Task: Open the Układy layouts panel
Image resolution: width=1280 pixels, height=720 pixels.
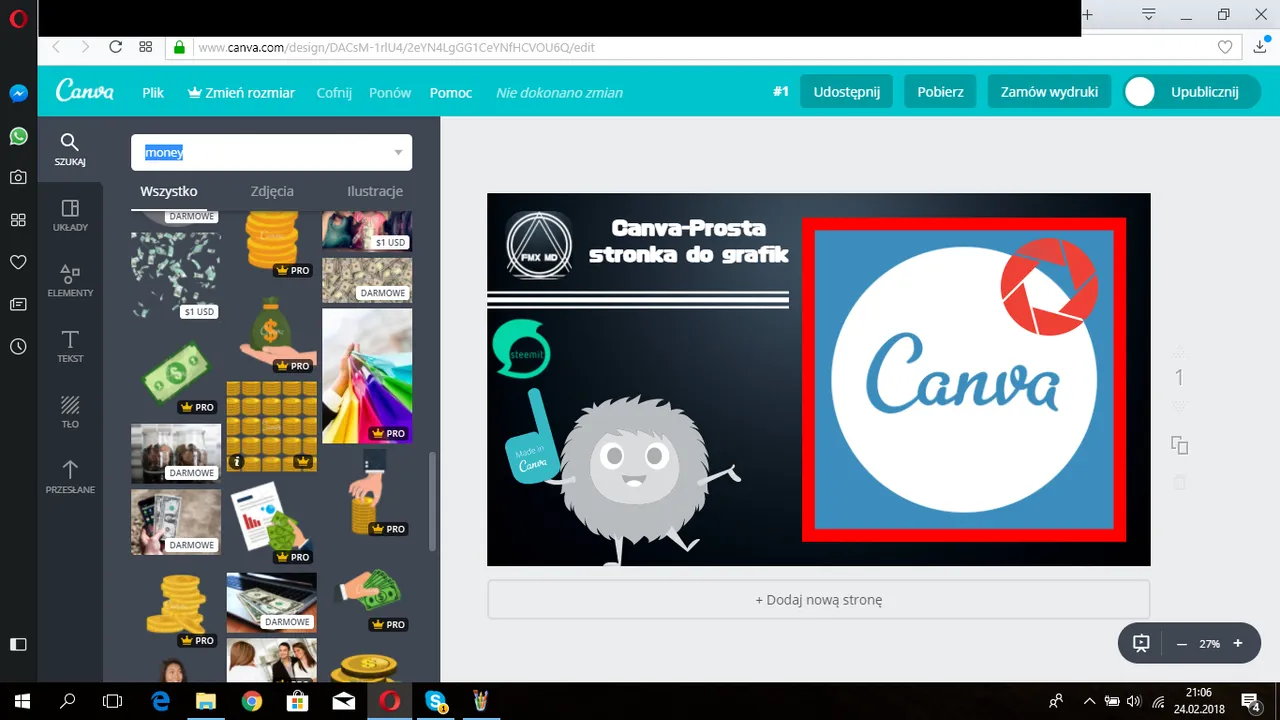Action: (x=70, y=215)
